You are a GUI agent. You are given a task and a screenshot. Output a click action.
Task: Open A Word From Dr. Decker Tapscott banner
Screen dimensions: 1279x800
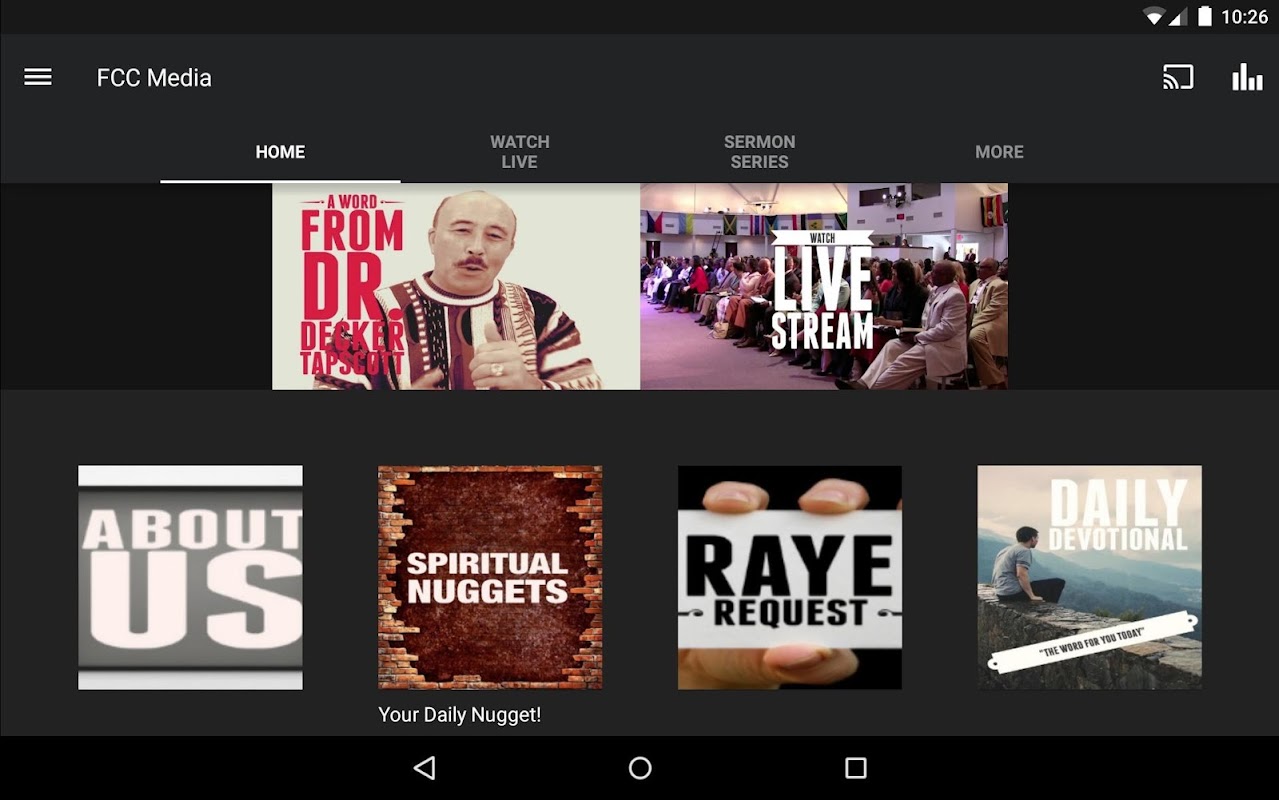tap(456, 286)
